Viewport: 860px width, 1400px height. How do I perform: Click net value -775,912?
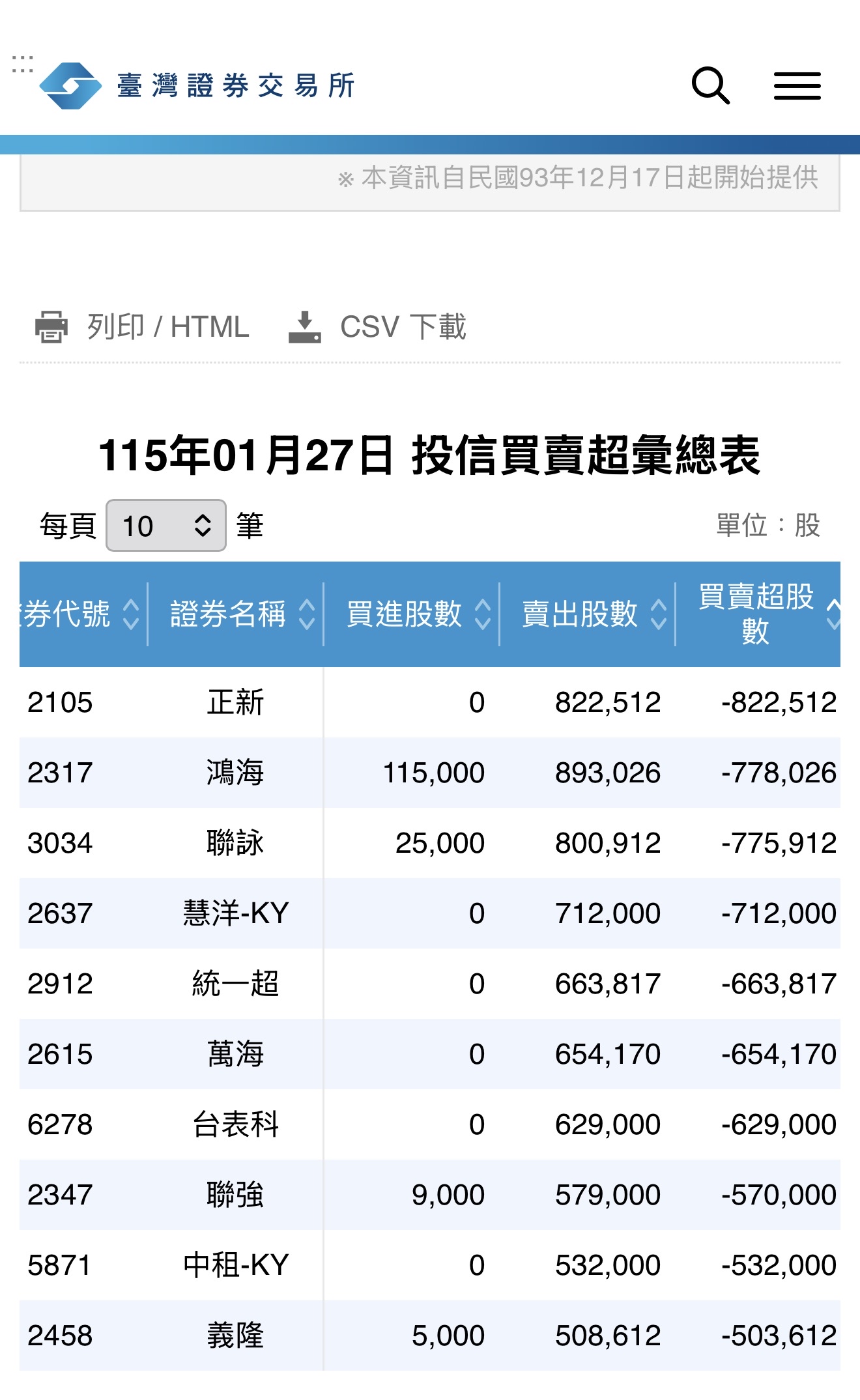pos(779,843)
